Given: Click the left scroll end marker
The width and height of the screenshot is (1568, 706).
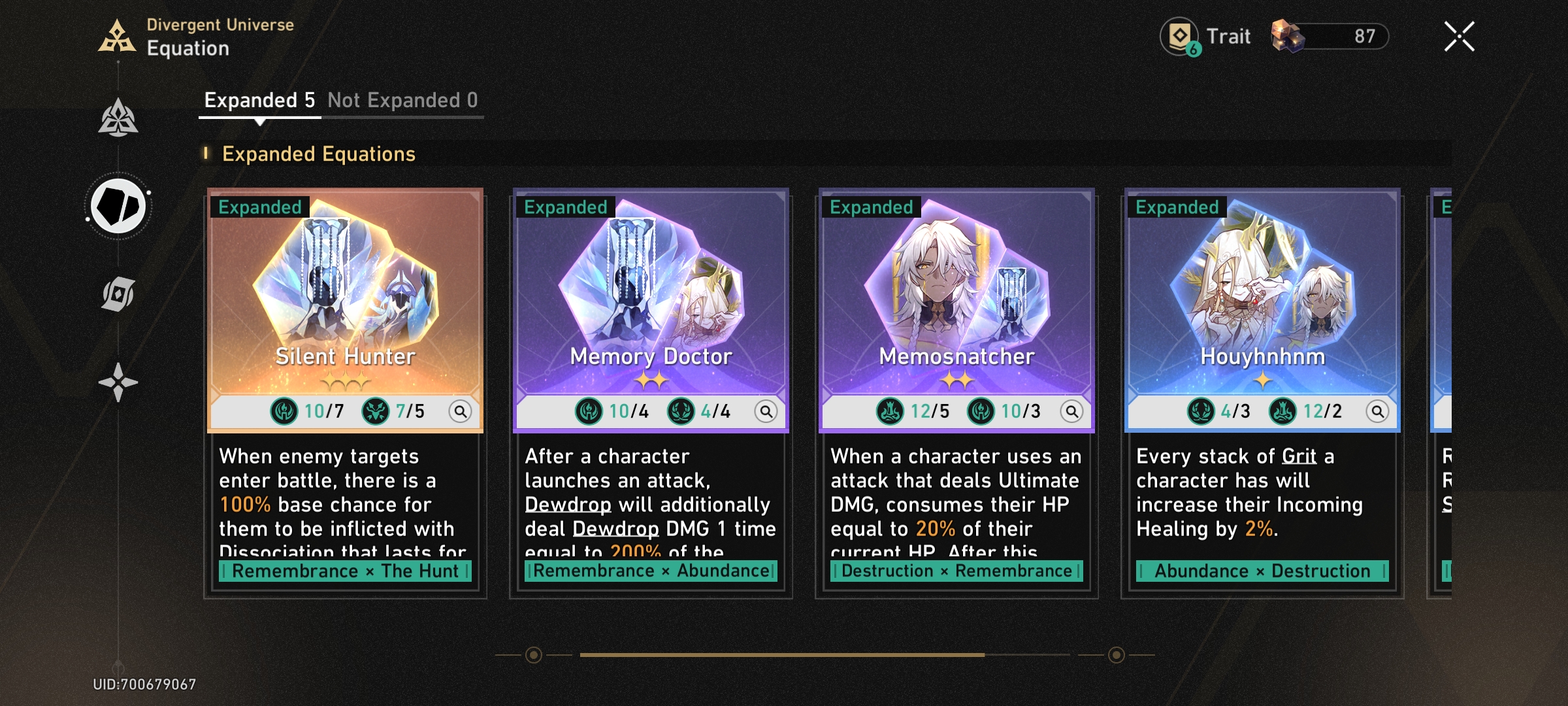Looking at the screenshot, I should click(x=534, y=654).
